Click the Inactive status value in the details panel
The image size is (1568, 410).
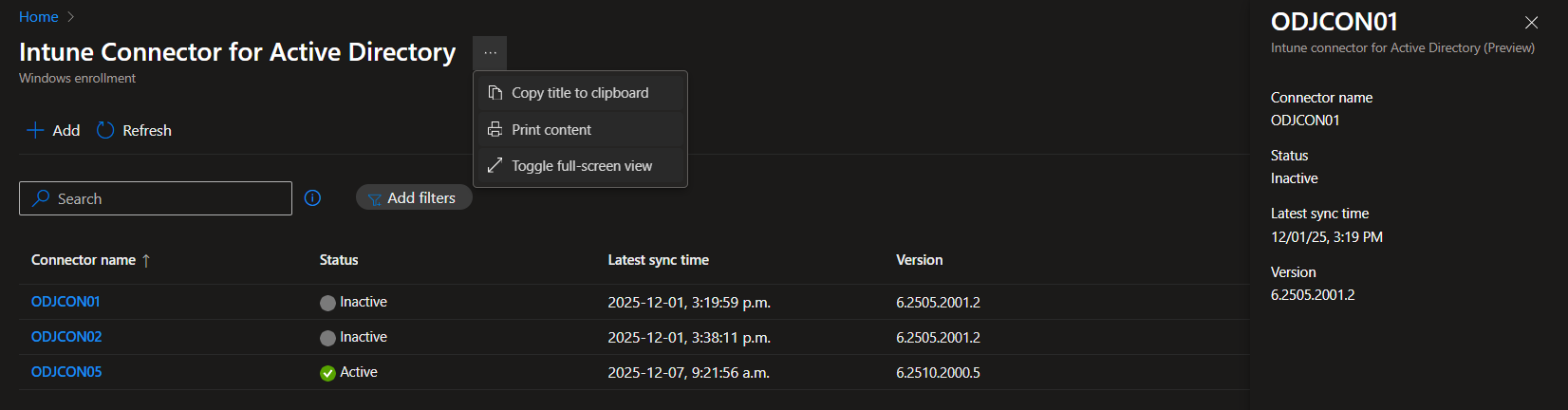click(x=1295, y=178)
